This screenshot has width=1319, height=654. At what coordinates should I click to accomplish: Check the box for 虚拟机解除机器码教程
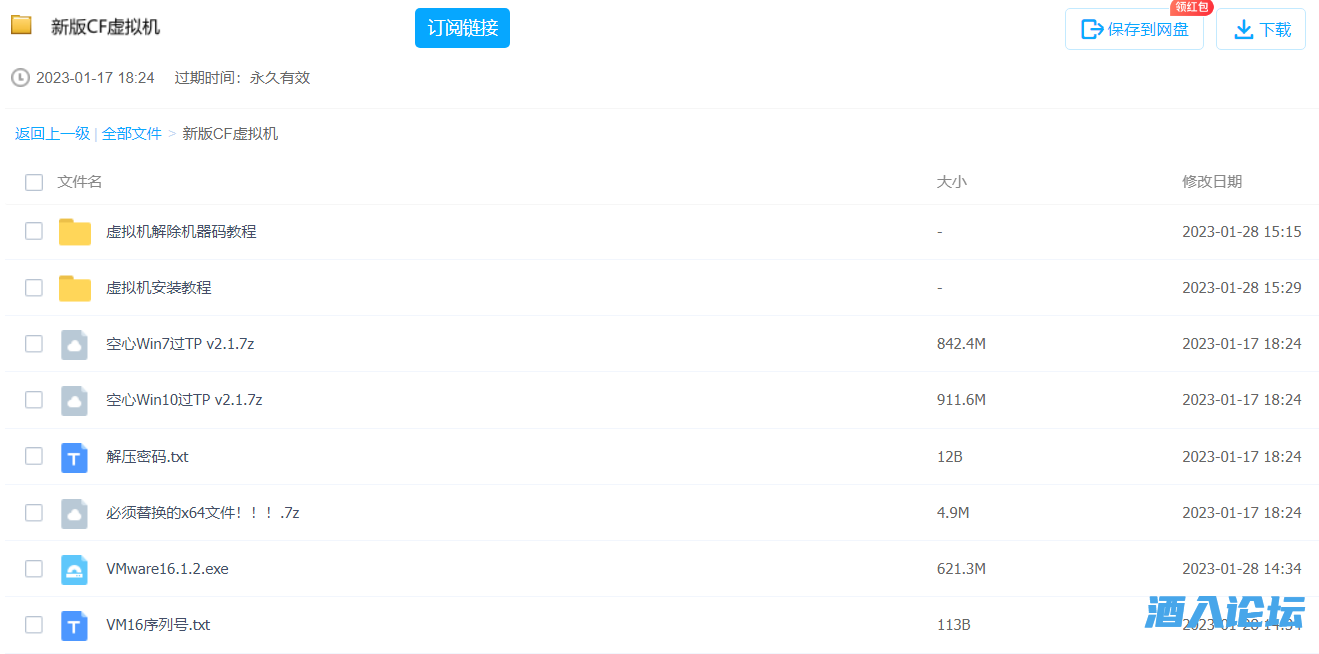[34, 231]
